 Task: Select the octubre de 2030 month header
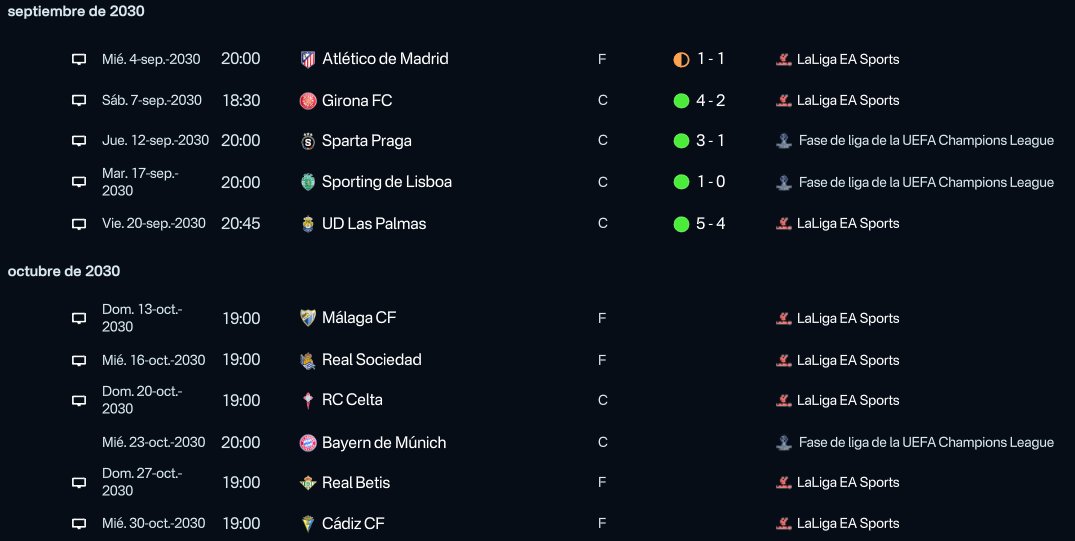click(x=64, y=271)
